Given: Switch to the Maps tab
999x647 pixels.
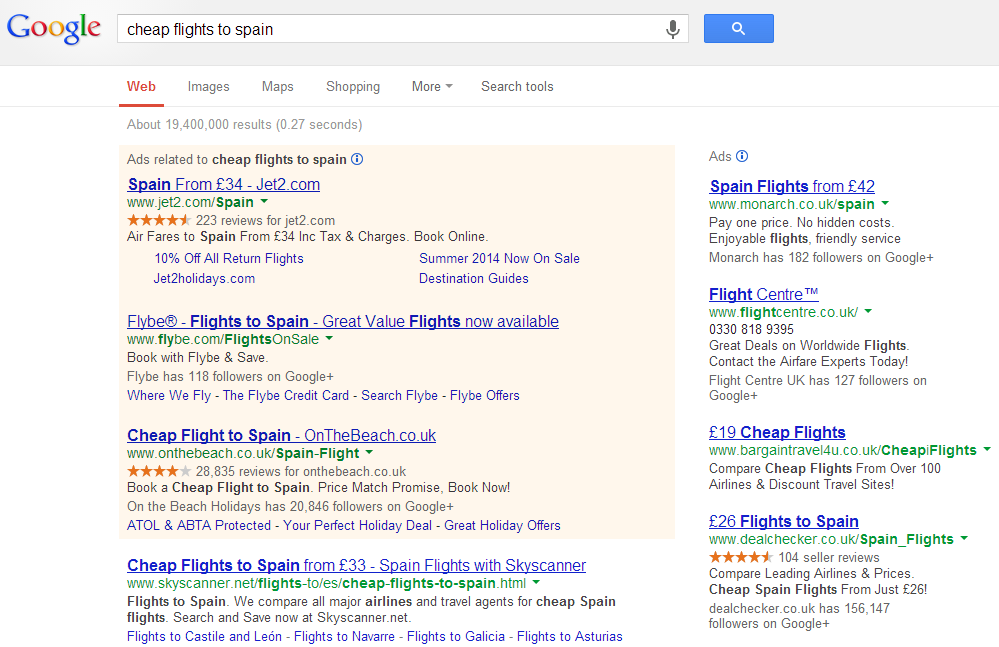Looking at the screenshot, I should (x=278, y=87).
